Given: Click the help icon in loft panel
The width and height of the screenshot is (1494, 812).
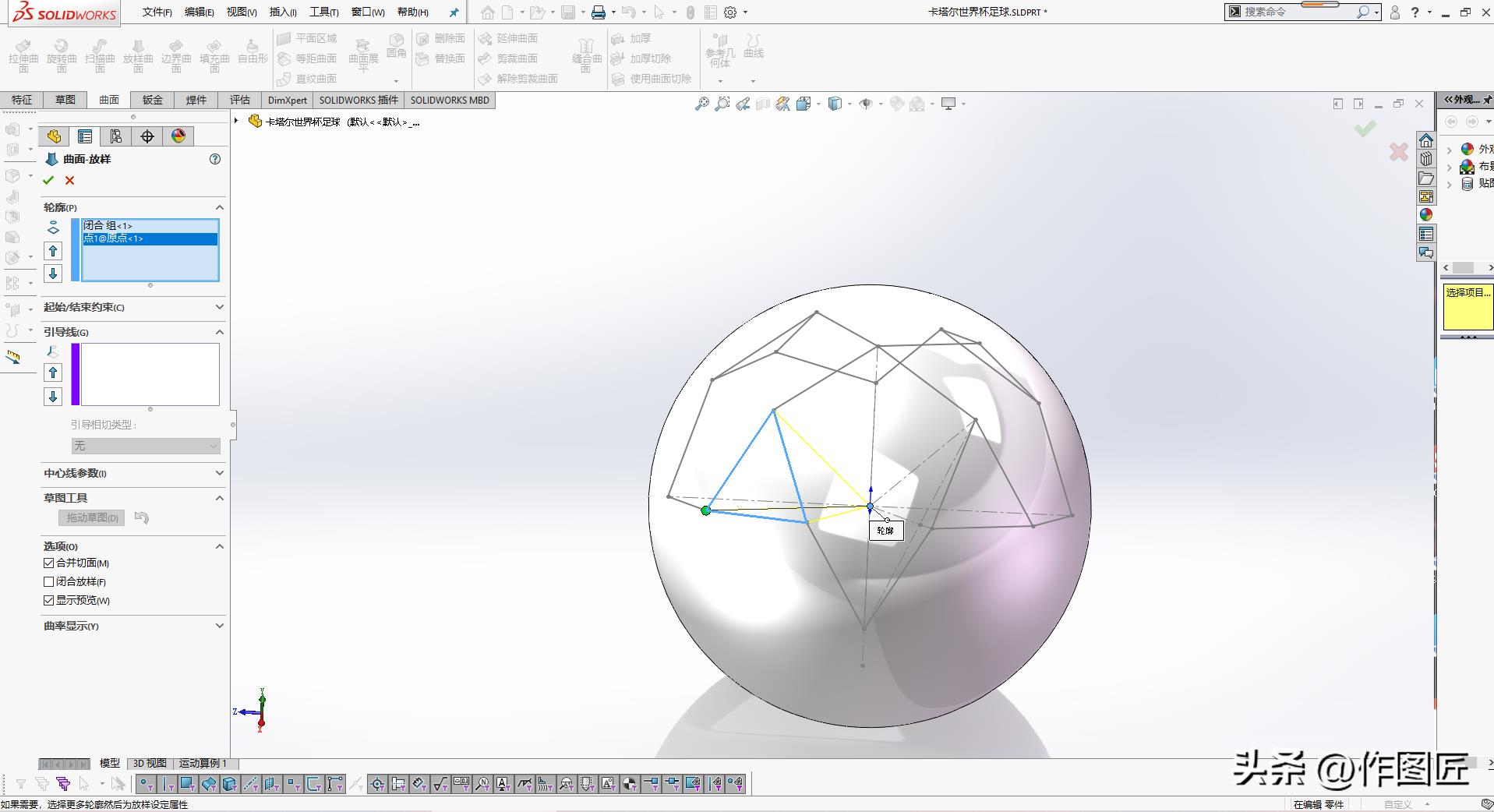Looking at the screenshot, I should click(215, 159).
